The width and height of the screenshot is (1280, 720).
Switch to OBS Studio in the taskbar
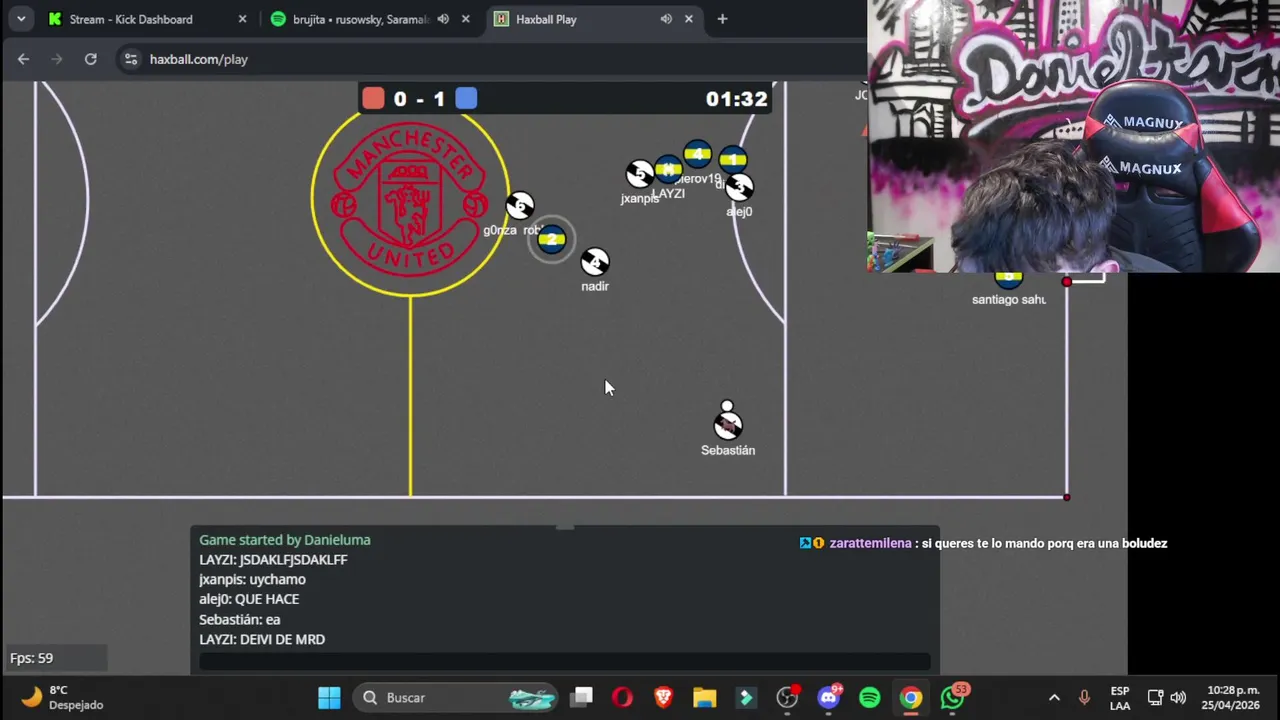[788, 698]
